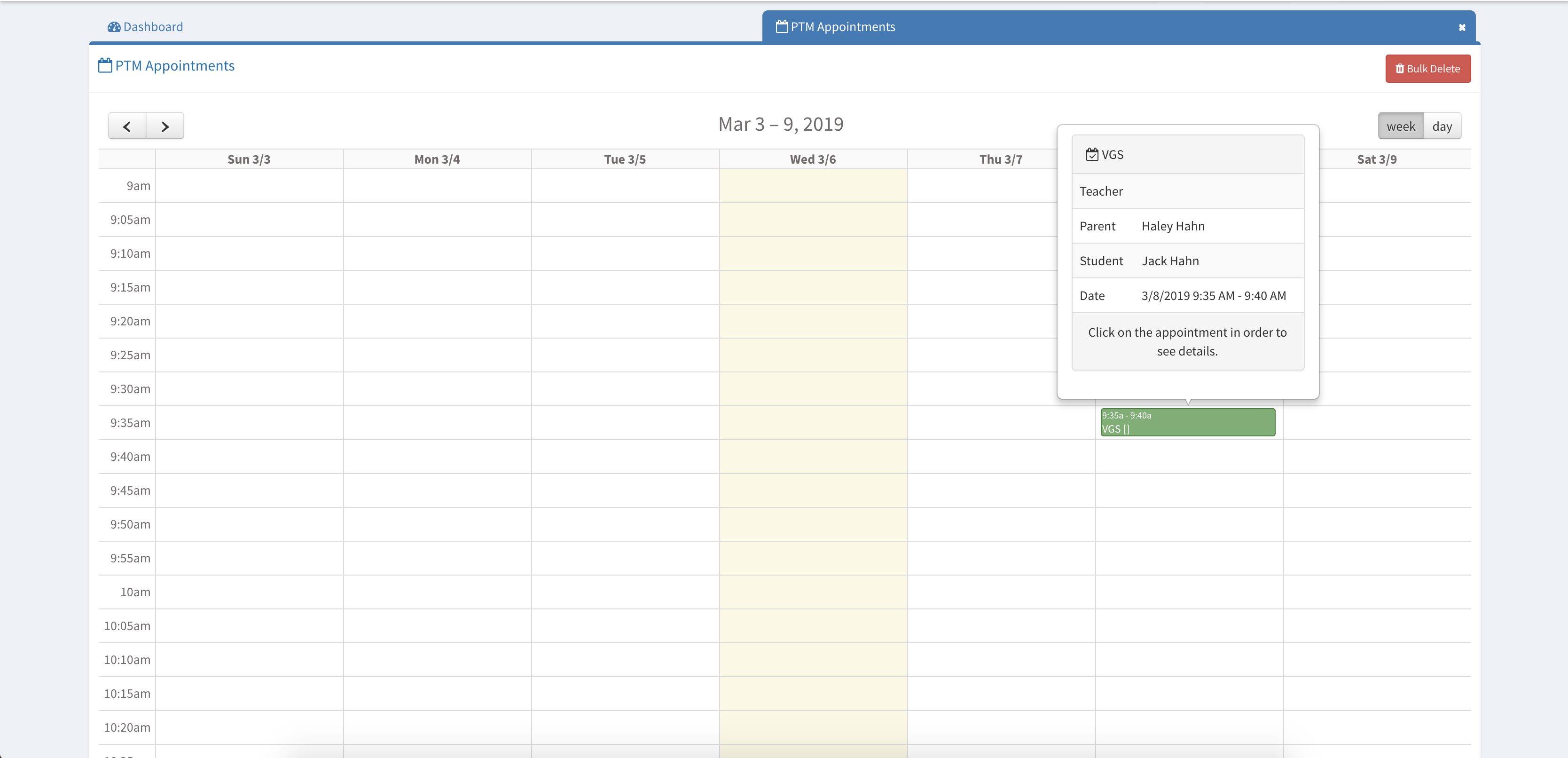Click the 9:15am time label
The height and width of the screenshot is (758, 1568).
130,287
